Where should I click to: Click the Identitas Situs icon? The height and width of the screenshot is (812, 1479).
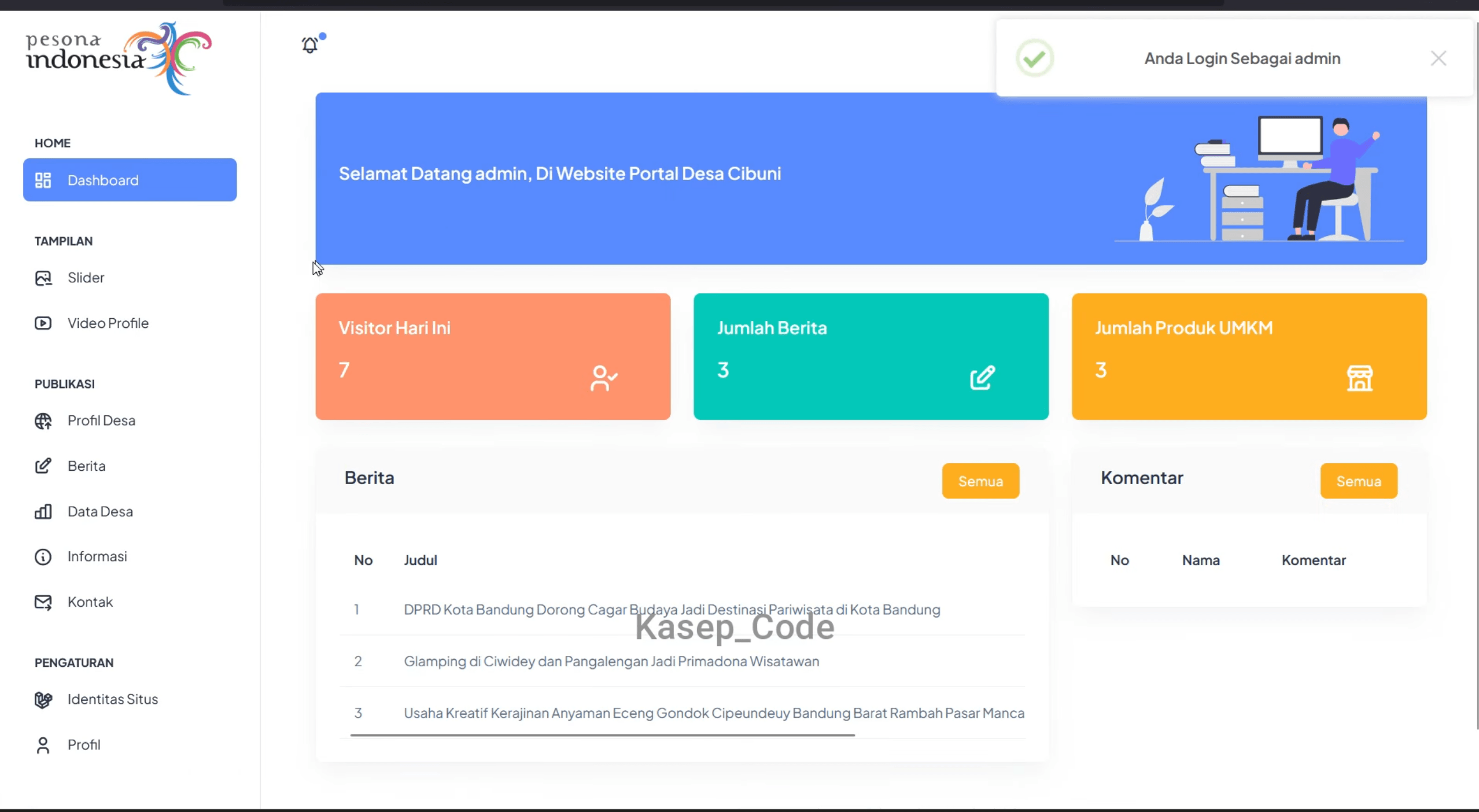pyautogui.click(x=43, y=700)
